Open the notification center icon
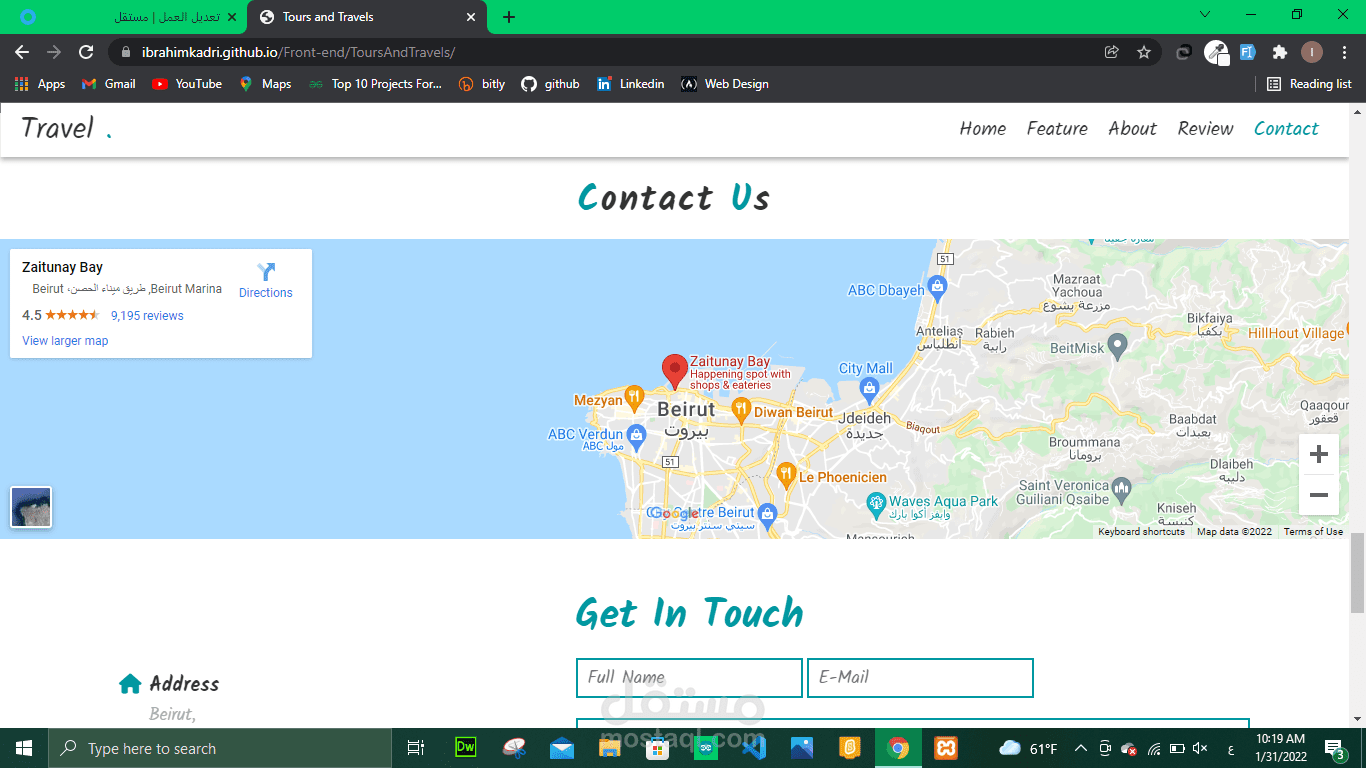 pyautogui.click(x=1334, y=748)
